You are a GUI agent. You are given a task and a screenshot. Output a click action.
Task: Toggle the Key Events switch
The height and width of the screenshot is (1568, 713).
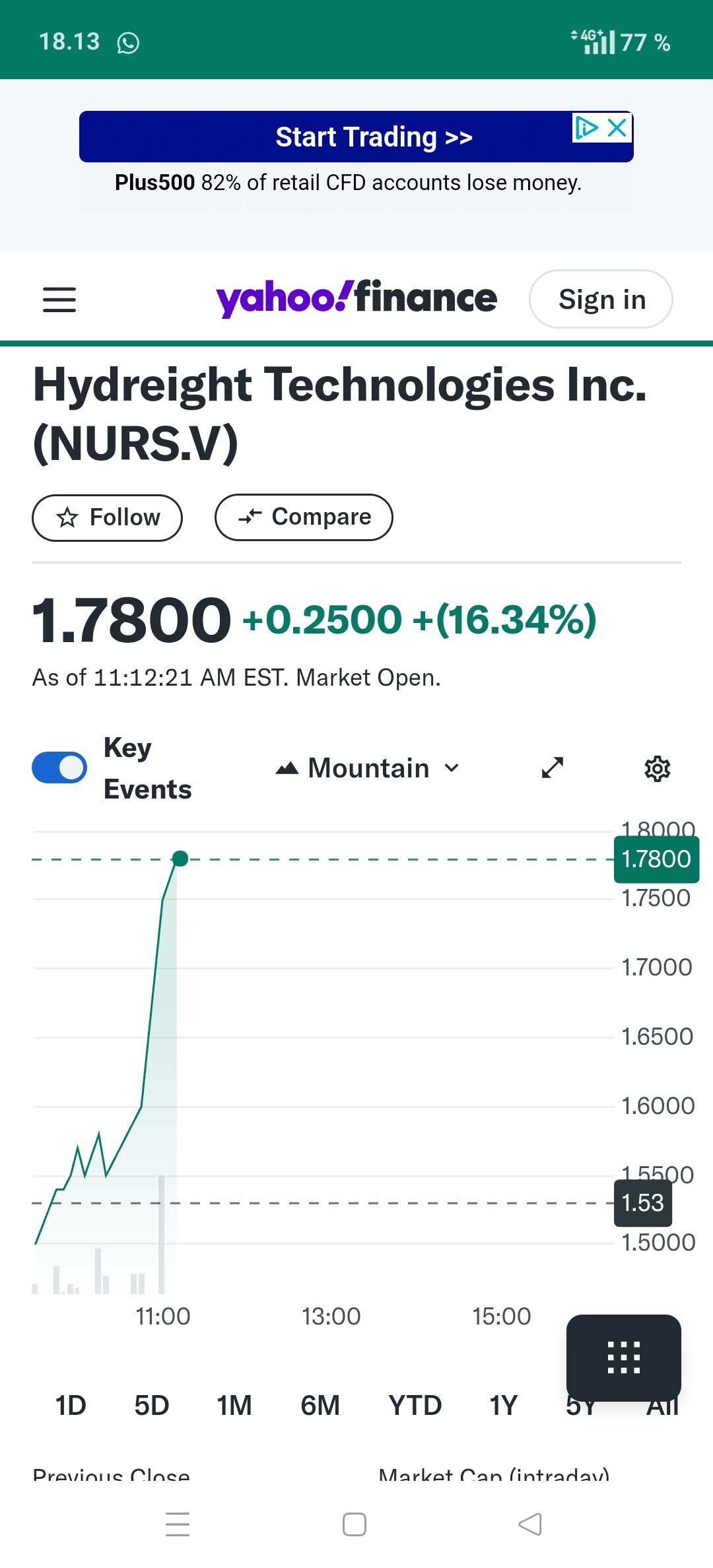[x=59, y=768]
